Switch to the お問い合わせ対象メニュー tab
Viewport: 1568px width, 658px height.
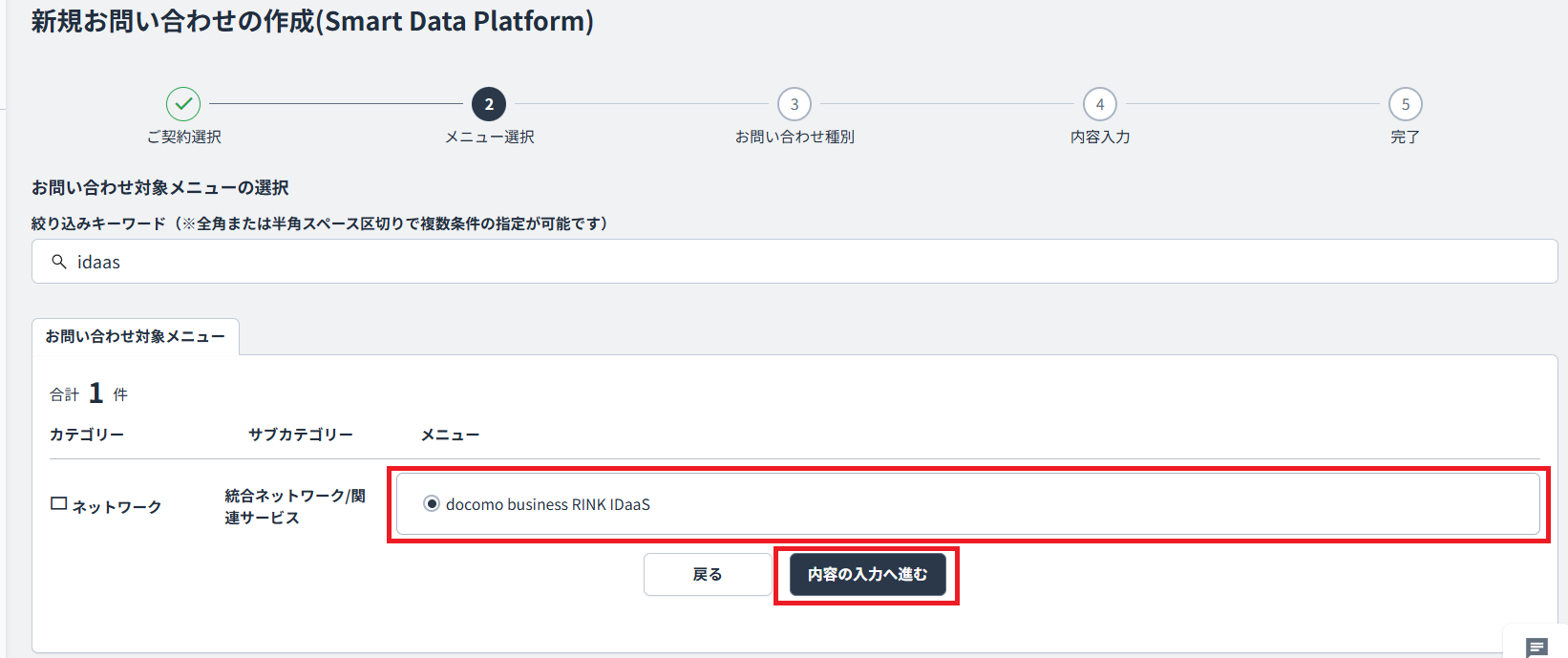(136, 336)
